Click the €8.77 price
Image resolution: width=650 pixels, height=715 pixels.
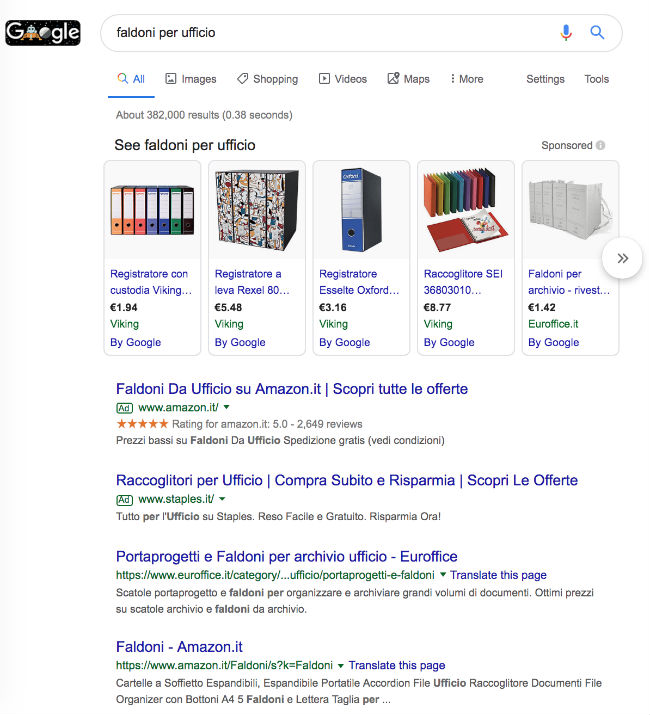coord(437,307)
